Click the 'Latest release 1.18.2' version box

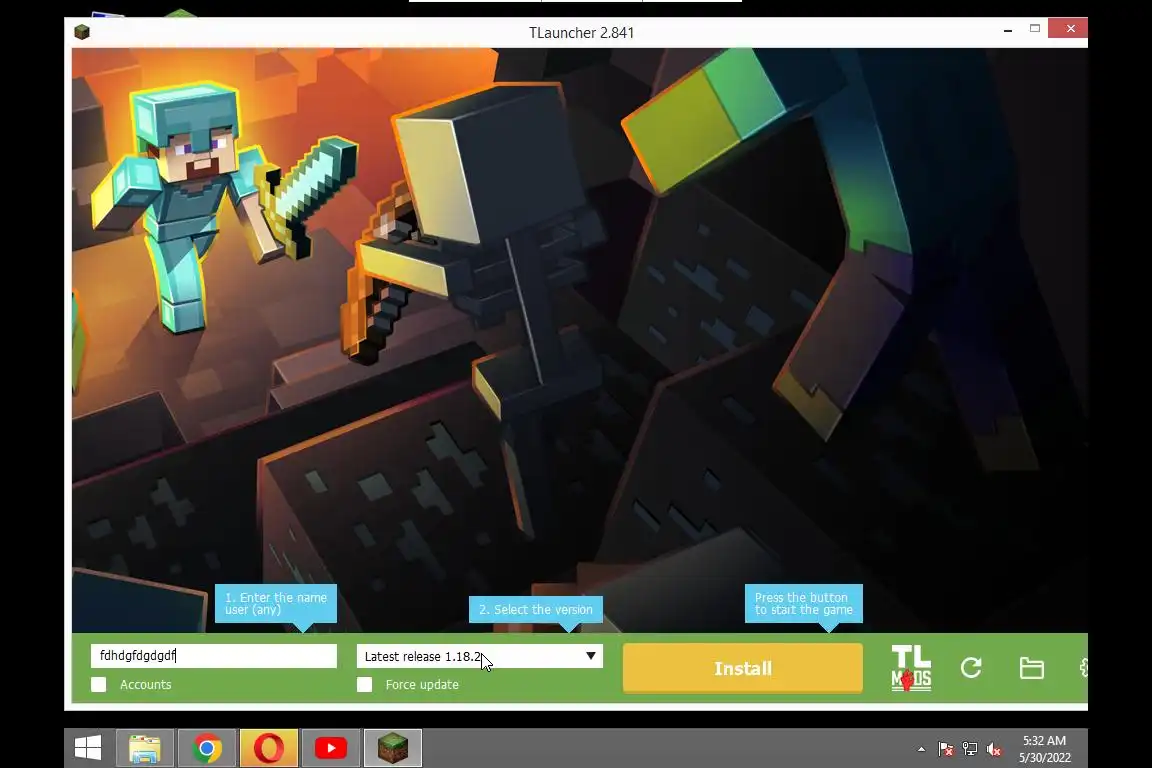pos(480,656)
